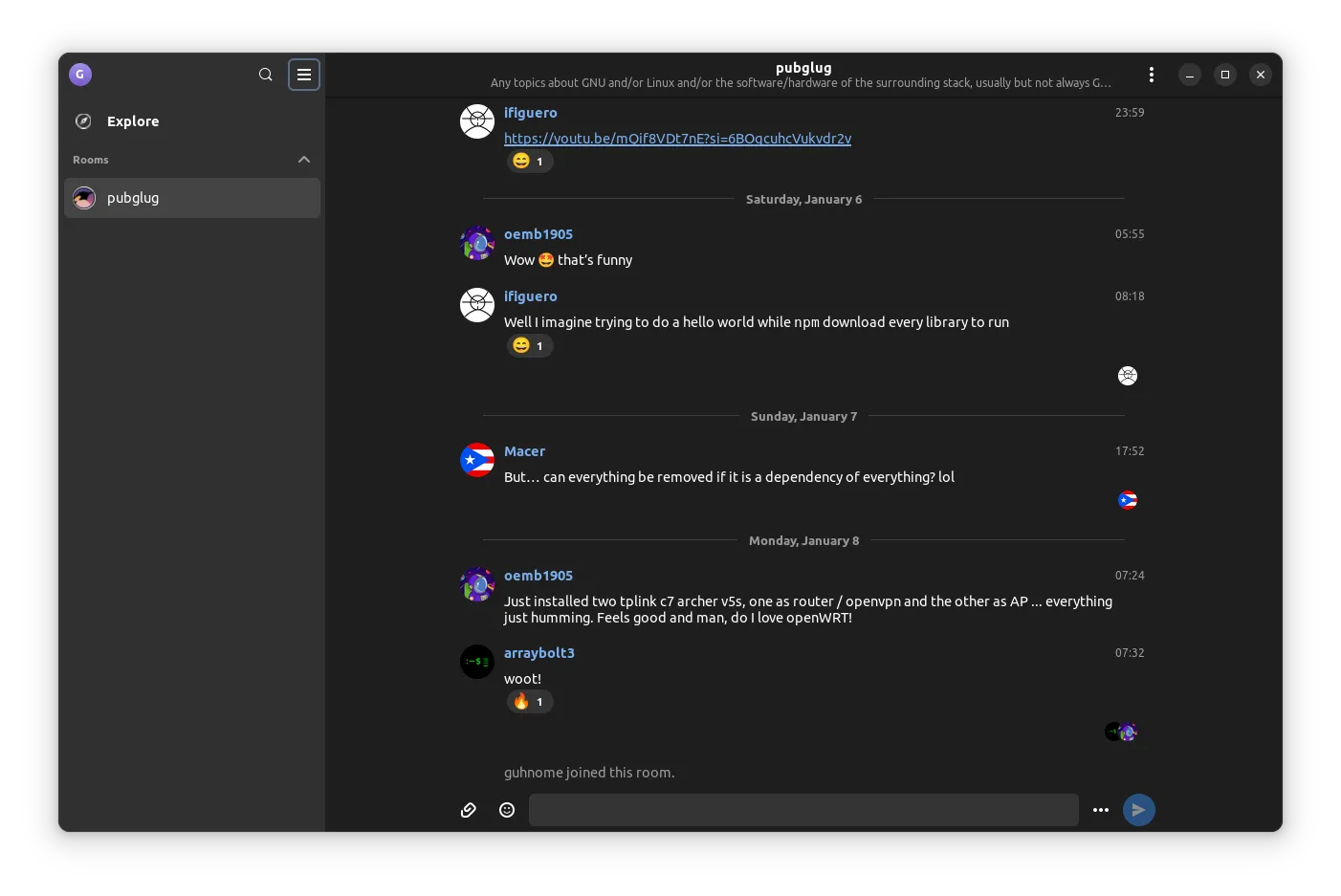Viewport: 1341px width, 896px height.
Task: Open the youtu.be video link
Action: pyautogui.click(x=677, y=139)
